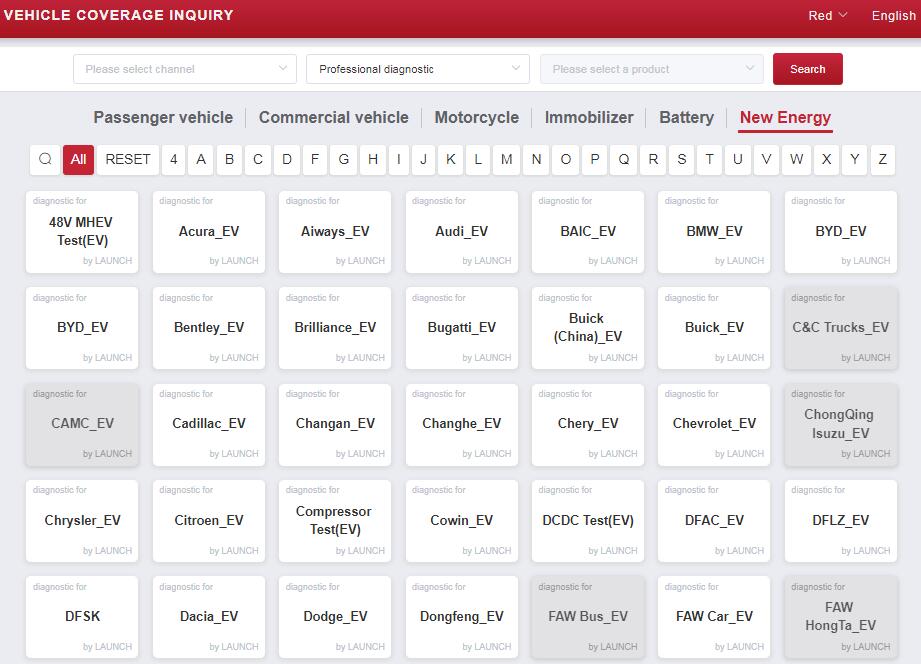Filter brands by letter L
The height and width of the screenshot is (664, 921).
click(478, 159)
